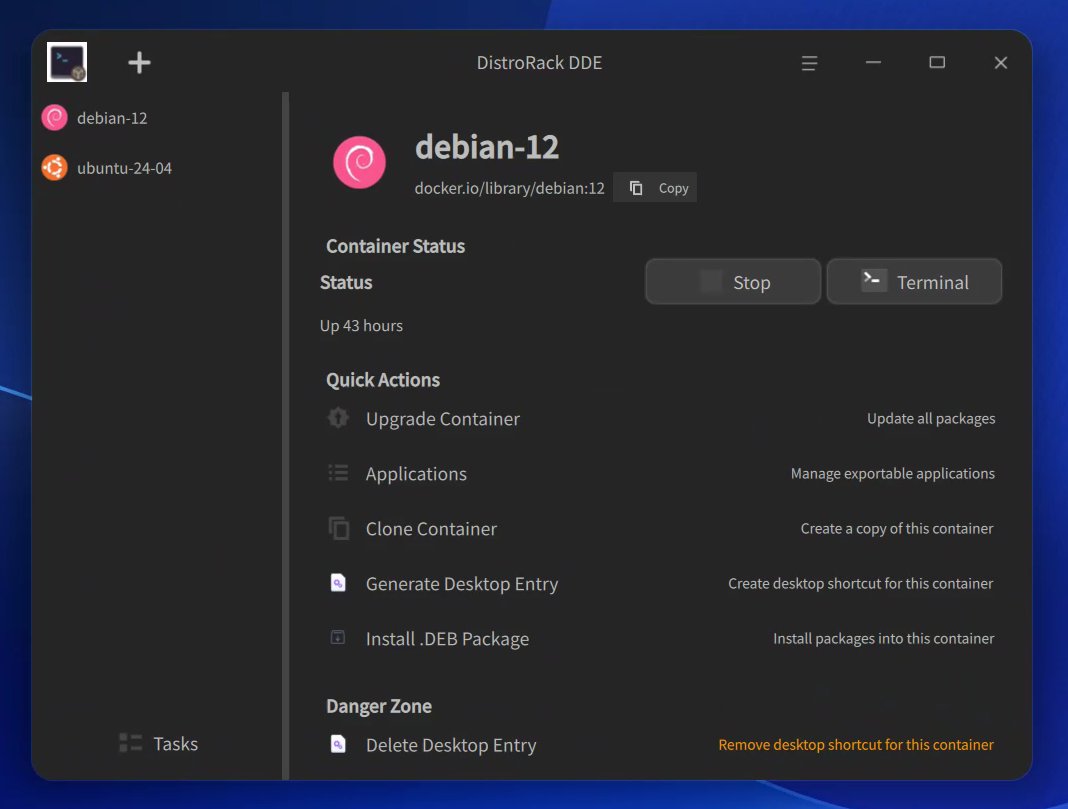Click the terminal prompt icon in Terminal button

click(x=873, y=280)
